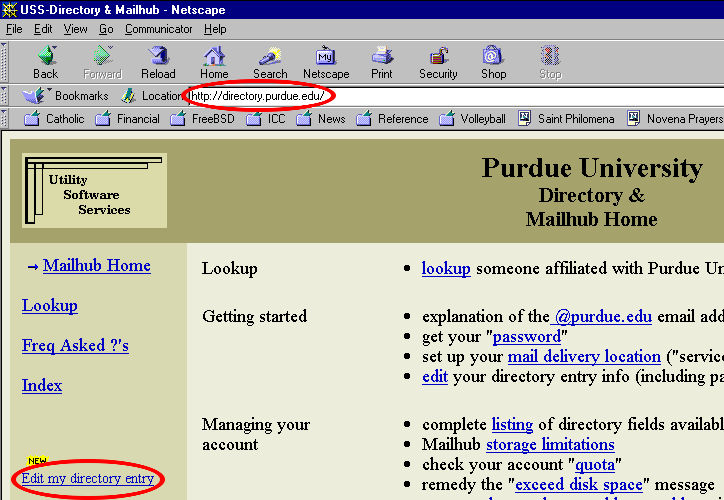The height and width of the screenshot is (500, 724).
Task: Open the Novena Prayers bookmark
Action: pos(675,119)
